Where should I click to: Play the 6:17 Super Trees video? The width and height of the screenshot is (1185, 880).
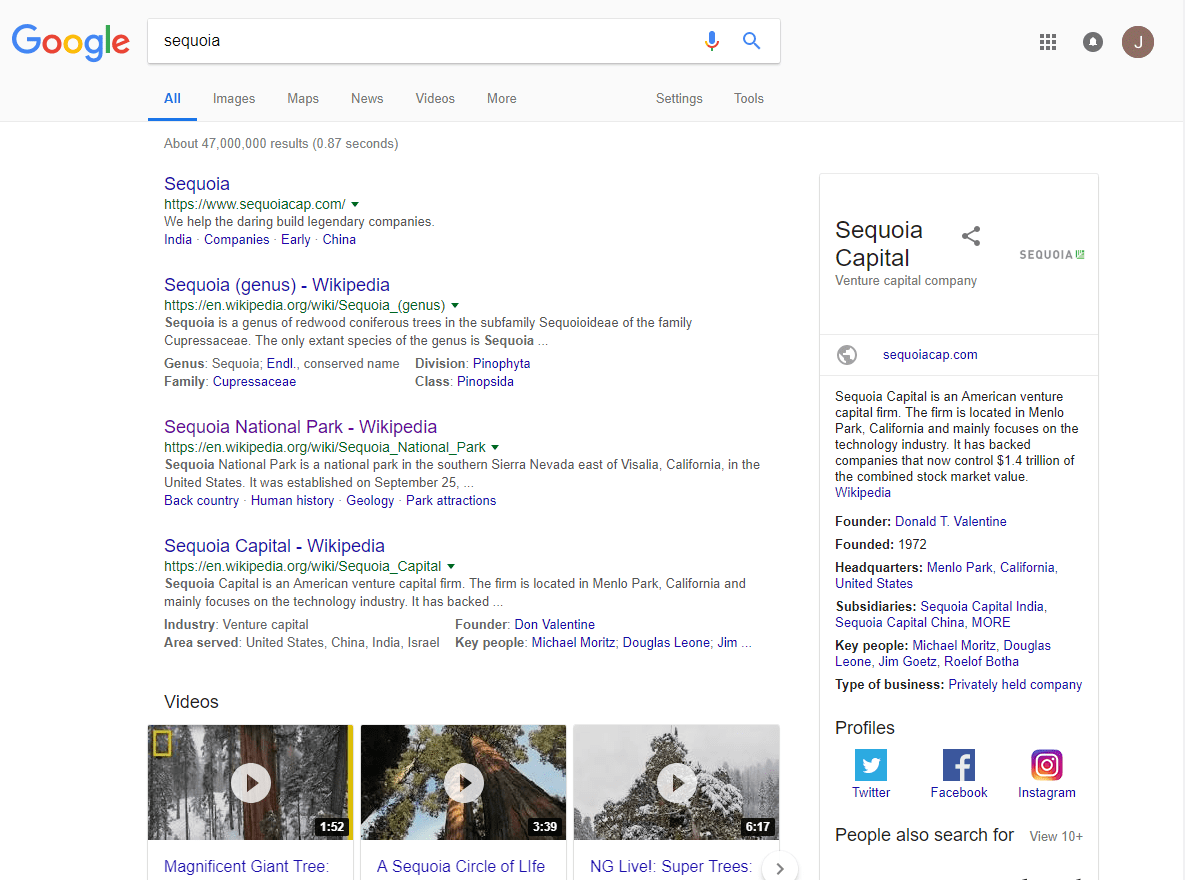click(x=676, y=782)
